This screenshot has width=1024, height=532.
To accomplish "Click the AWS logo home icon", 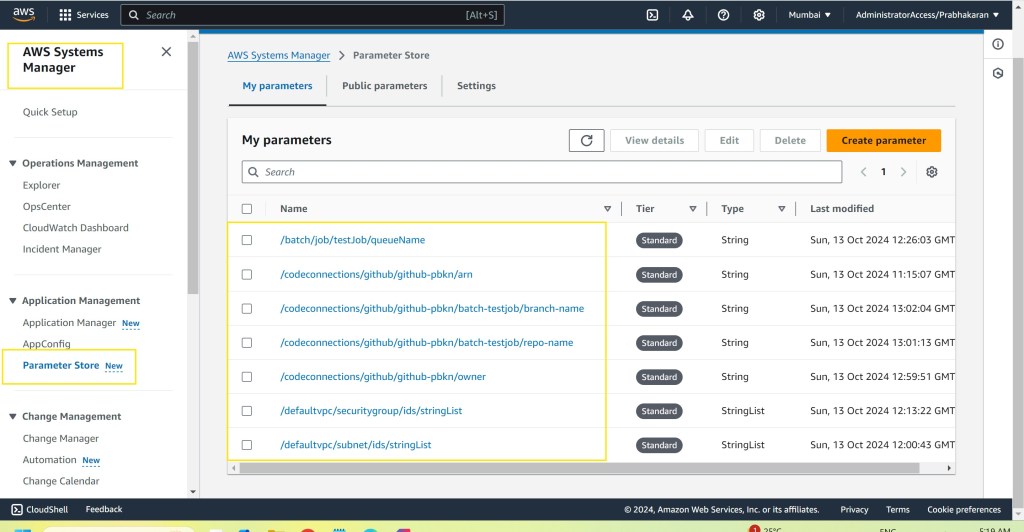I will coord(24,14).
